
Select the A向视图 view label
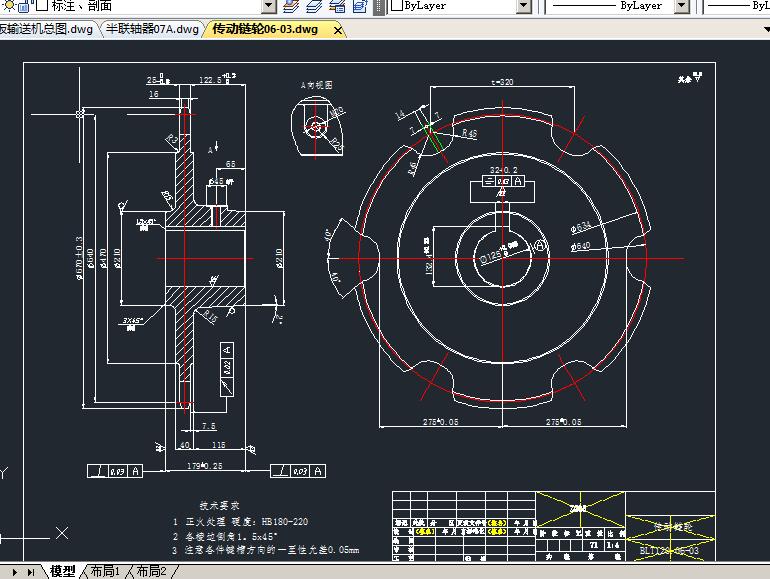[x=317, y=85]
